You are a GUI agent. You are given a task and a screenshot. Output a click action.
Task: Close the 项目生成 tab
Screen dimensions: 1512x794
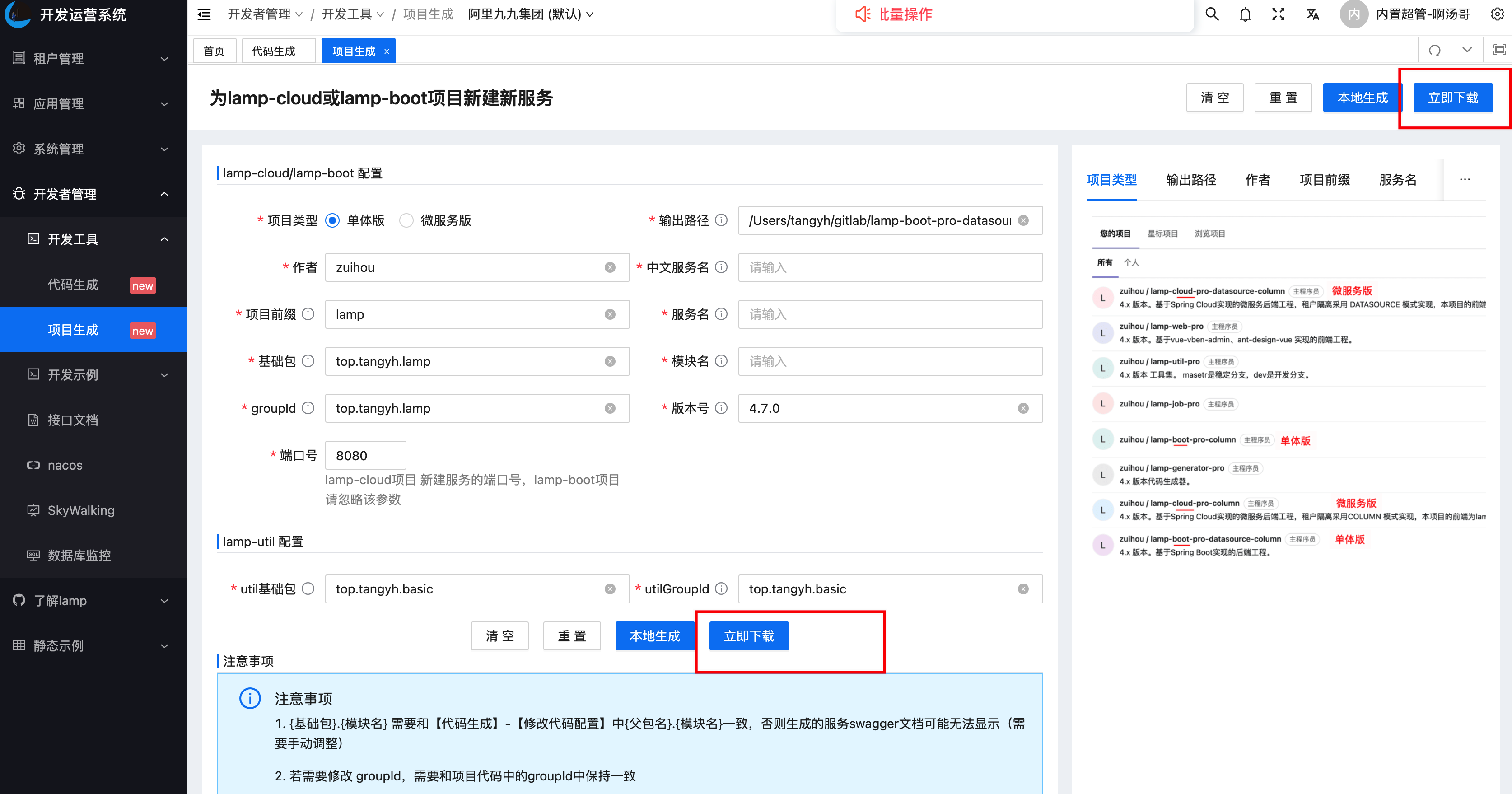[387, 51]
